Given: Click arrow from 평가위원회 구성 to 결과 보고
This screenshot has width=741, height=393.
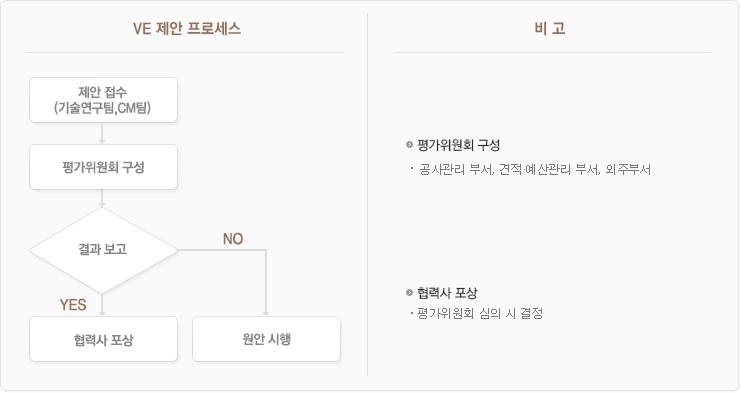Looking at the screenshot, I should point(102,198).
